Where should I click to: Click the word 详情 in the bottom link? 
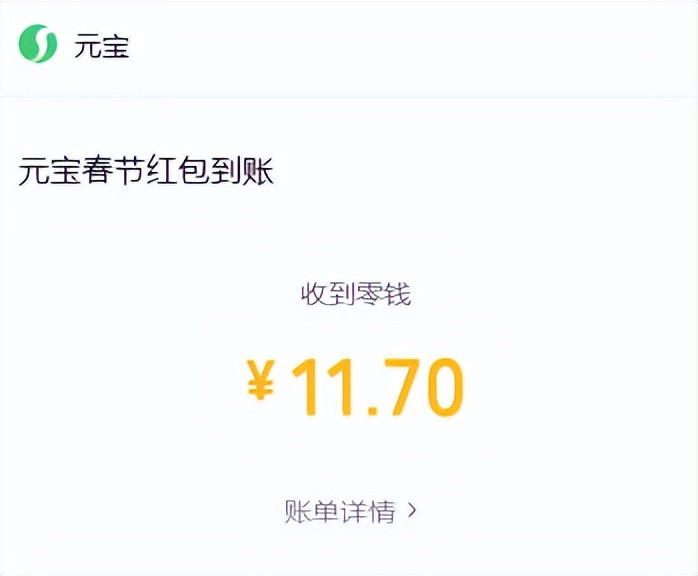click(x=368, y=511)
